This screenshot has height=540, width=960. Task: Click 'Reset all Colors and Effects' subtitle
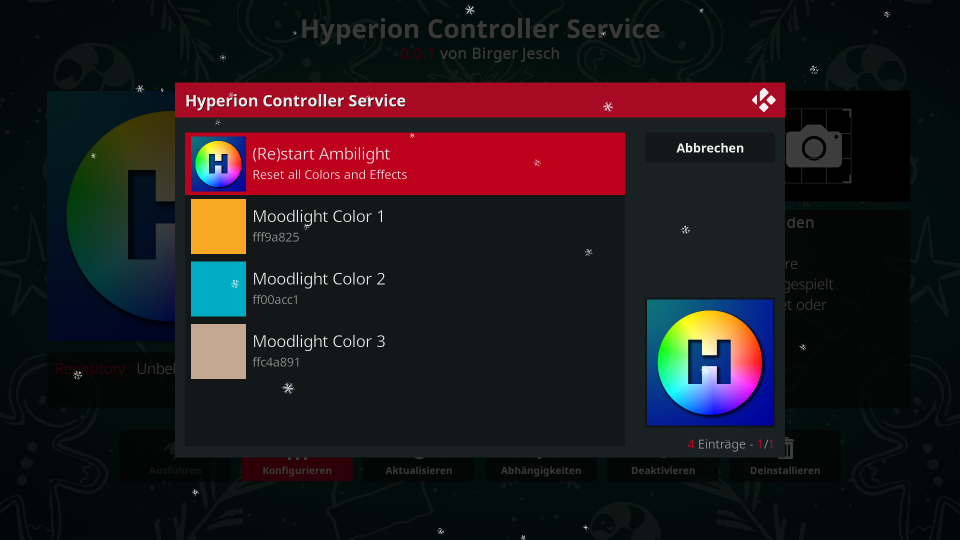[x=329, y=174]
